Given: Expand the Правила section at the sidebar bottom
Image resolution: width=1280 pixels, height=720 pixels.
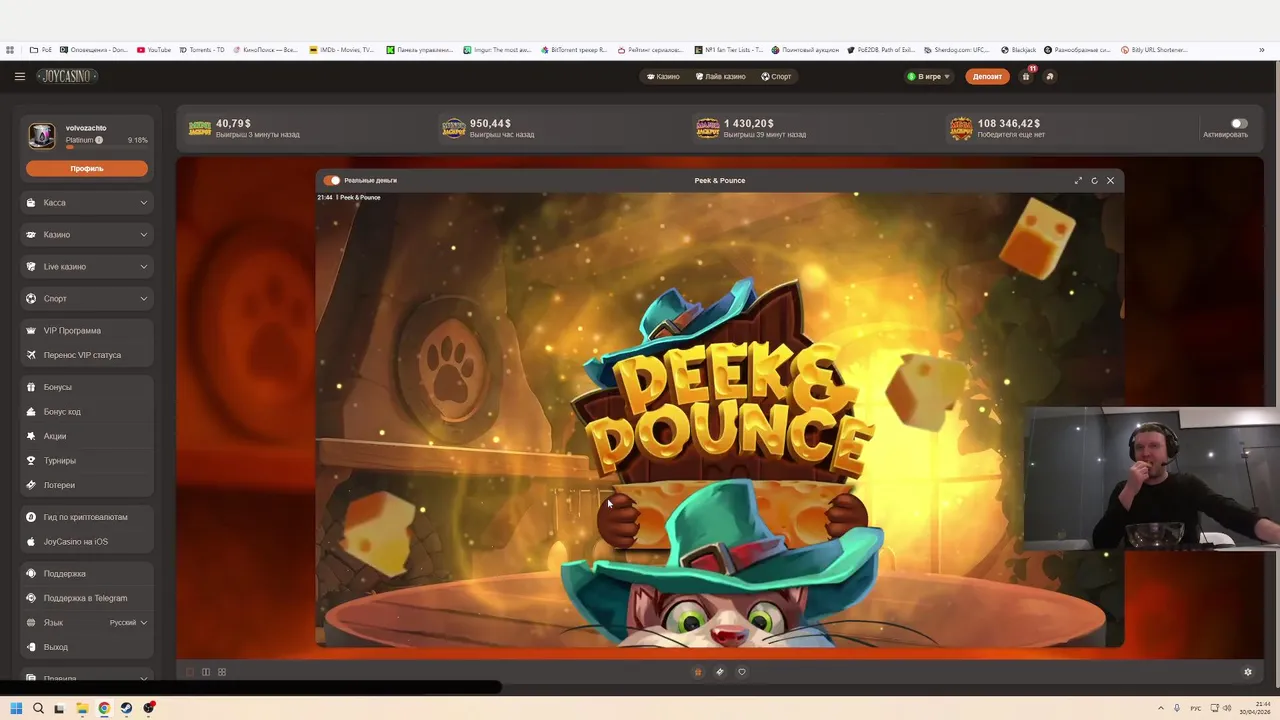Looking at the screenshot, I should click(x=87, y=678).
